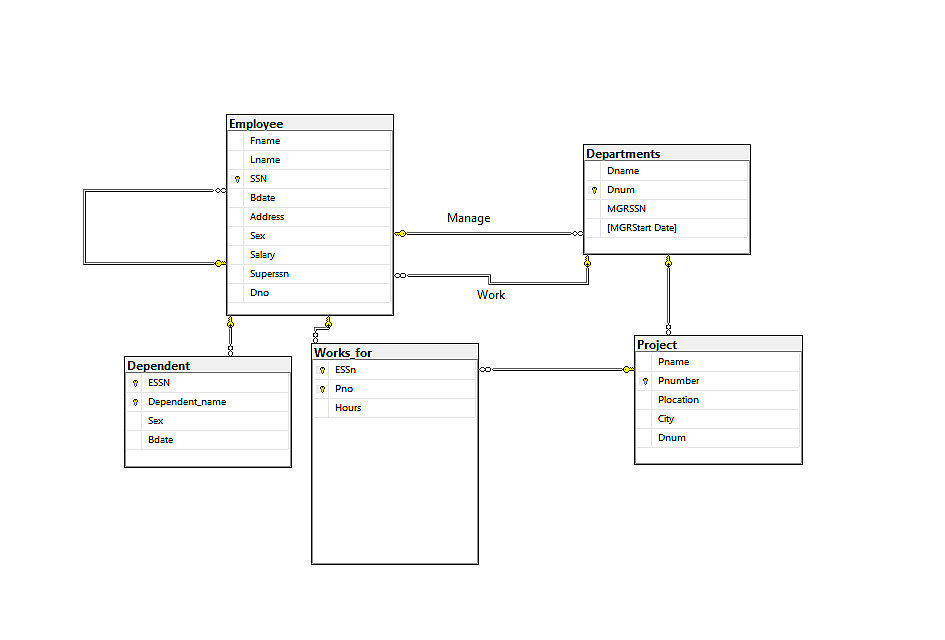Click the Dnum column in Departments
The height and width of the screenshot is (640, 945).
pyautogui.click(x=667, y=190)
